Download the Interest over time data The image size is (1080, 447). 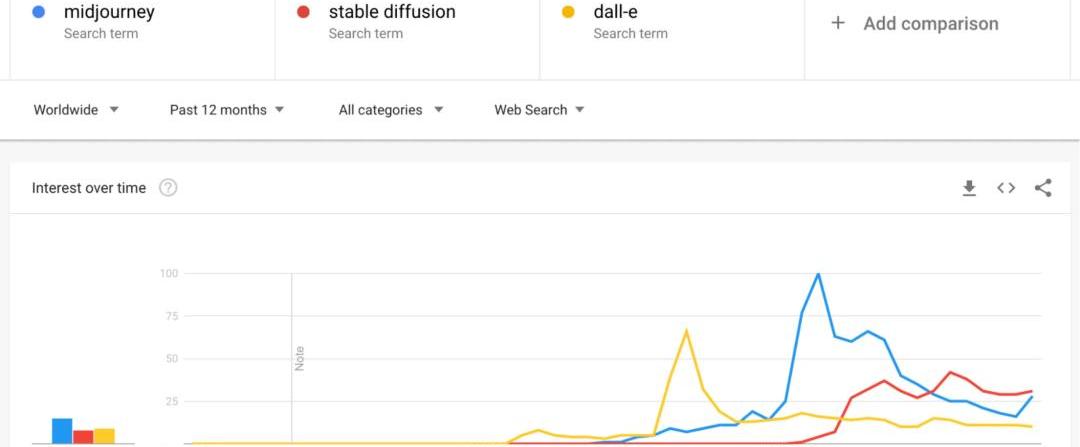[968, 188]
